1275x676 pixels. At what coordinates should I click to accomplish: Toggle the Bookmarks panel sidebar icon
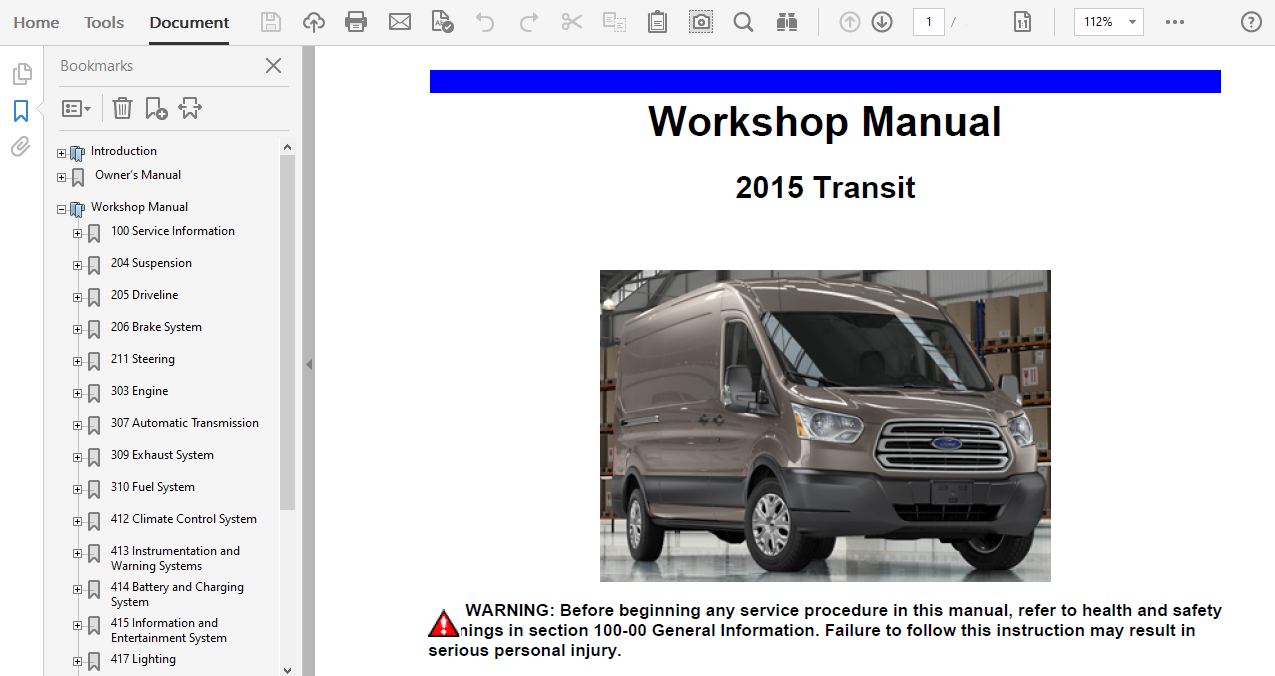(x=21, y=111)
